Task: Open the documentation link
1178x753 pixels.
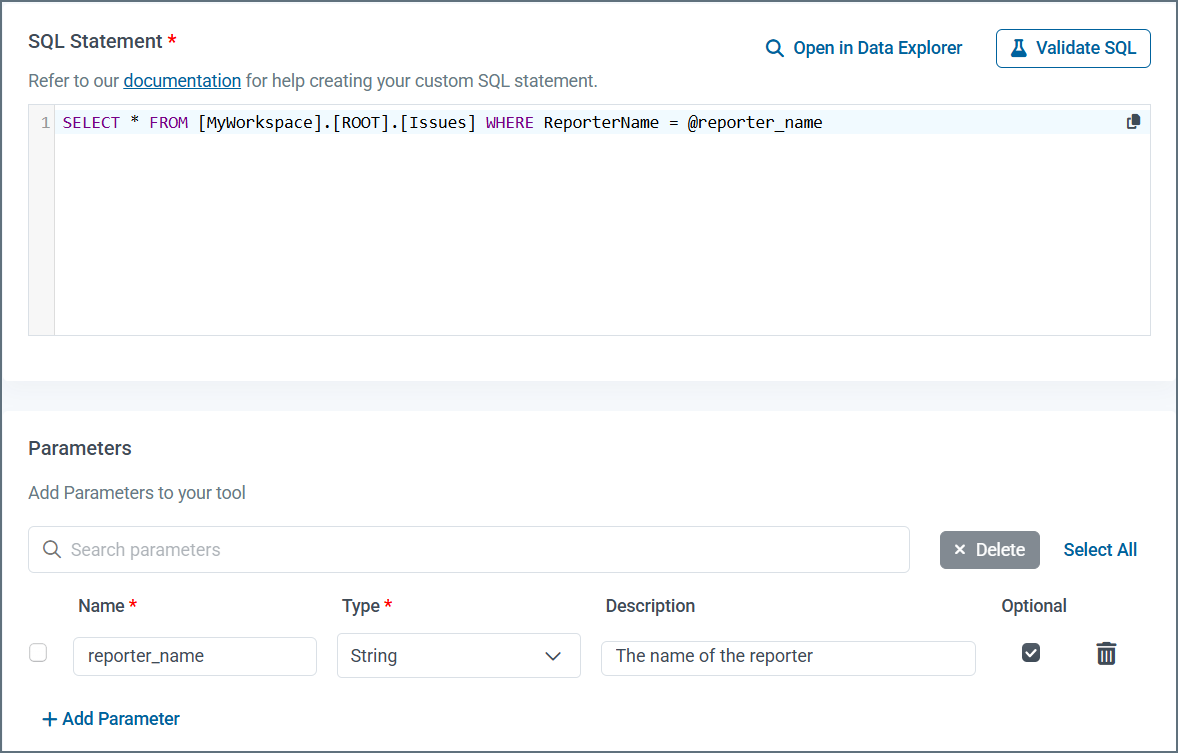Action: [182, 80]
